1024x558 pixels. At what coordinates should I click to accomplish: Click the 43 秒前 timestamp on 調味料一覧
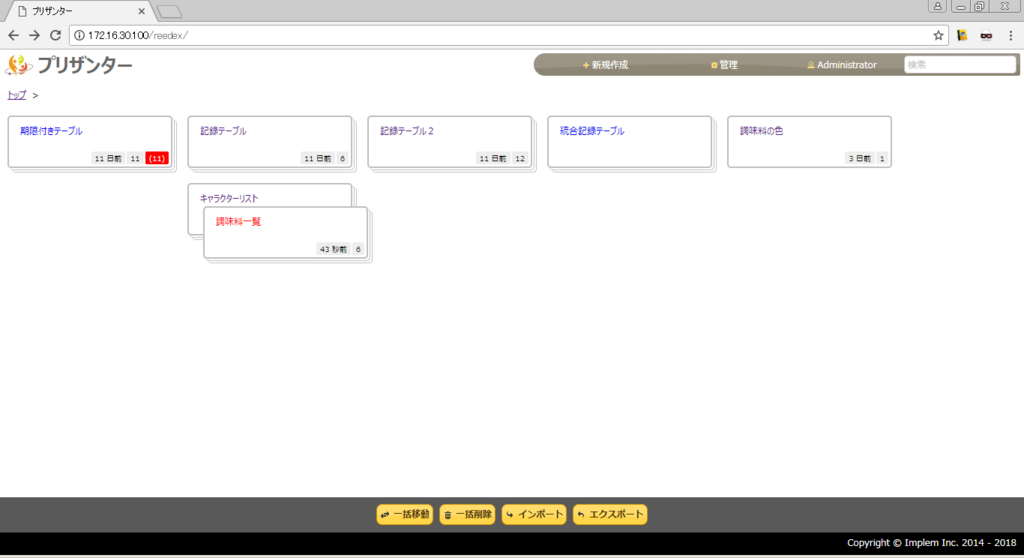[333, 249]
